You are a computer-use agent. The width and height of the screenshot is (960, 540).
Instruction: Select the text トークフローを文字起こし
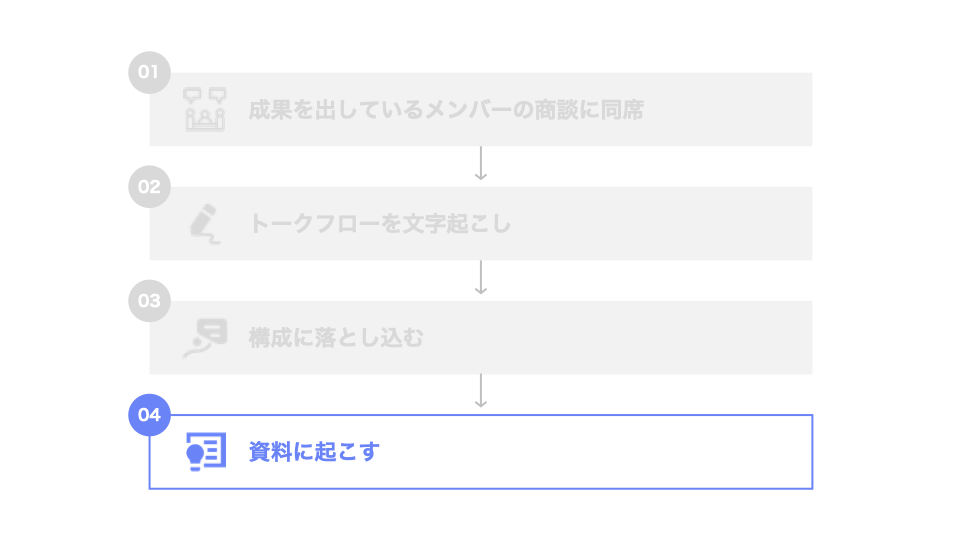click(380, 223)
